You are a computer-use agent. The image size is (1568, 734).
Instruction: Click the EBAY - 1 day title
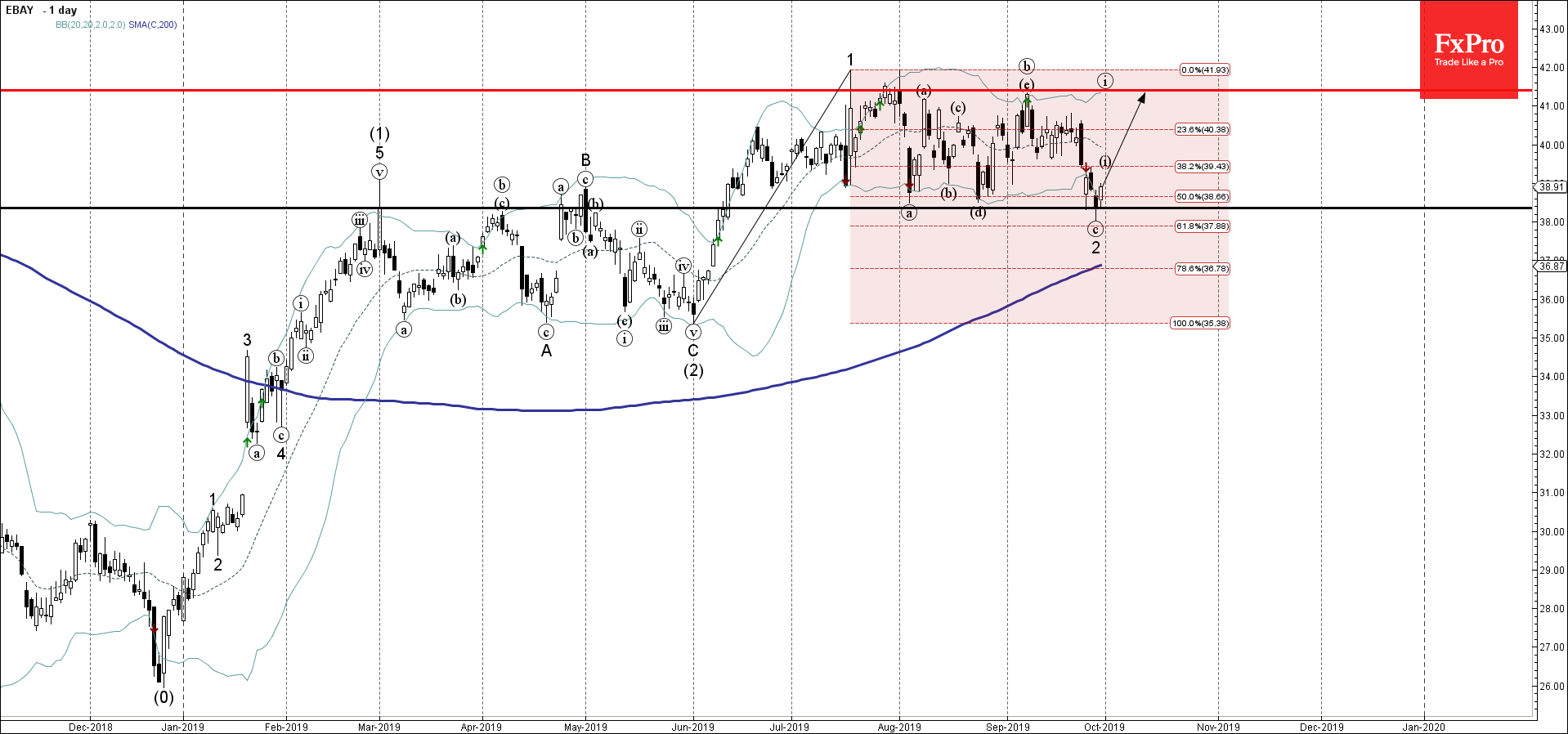coord(42,11)
